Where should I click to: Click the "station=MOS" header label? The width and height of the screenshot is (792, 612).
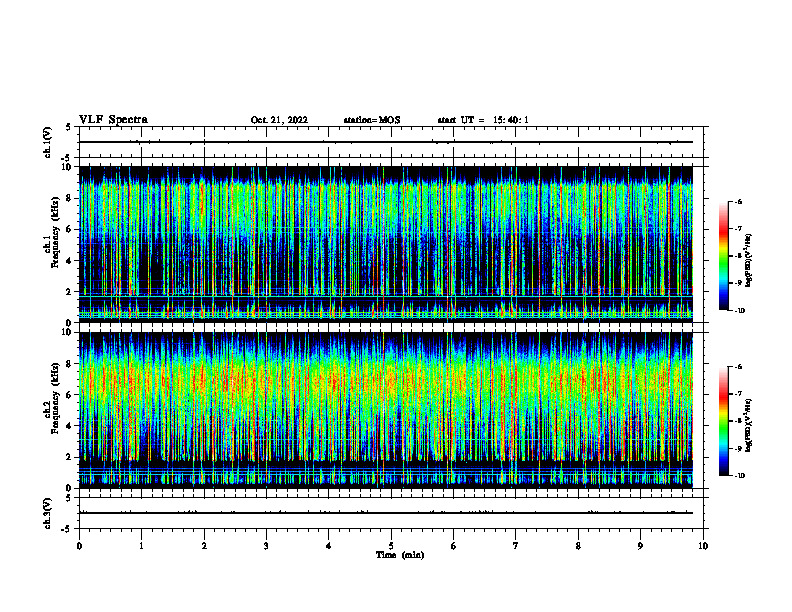(372, 120)
